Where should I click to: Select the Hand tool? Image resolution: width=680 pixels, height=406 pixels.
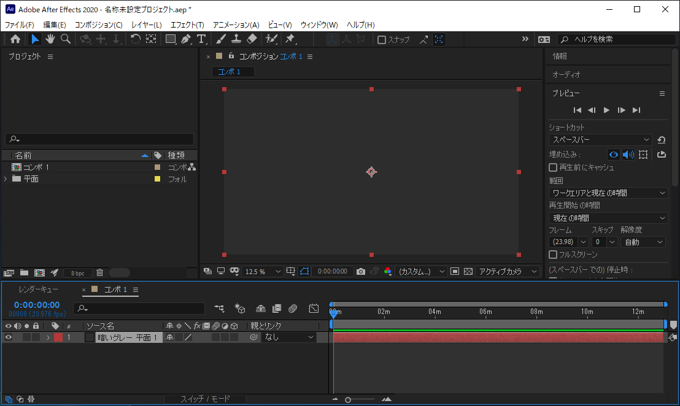pyautogui.click(x=50, y=39)
